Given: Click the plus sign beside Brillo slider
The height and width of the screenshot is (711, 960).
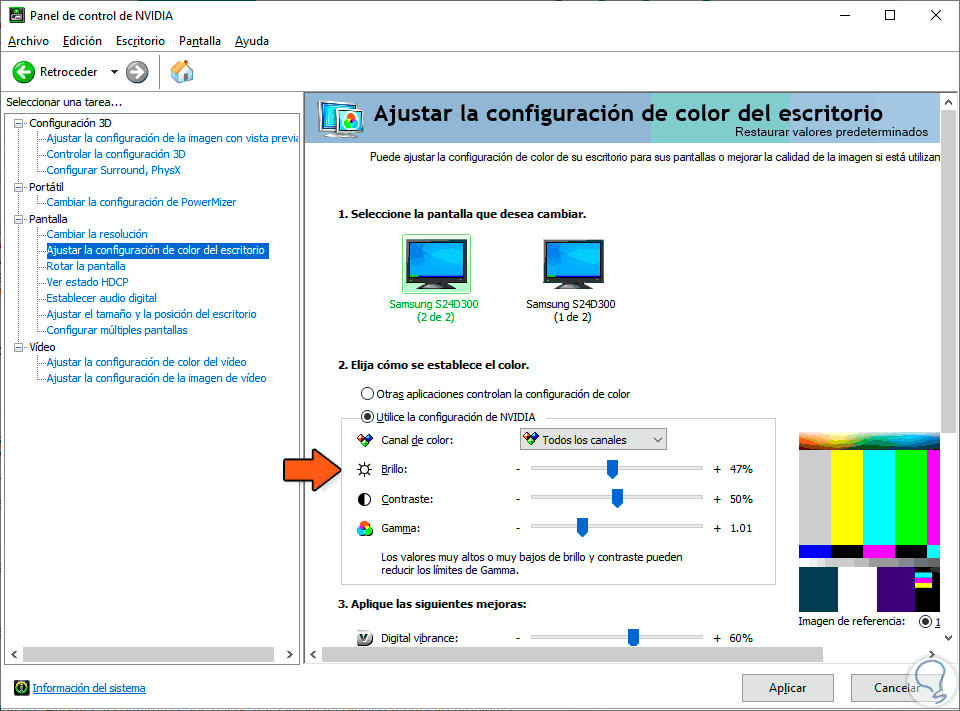Looking at the screenshot, I should (x=717, y=470).
